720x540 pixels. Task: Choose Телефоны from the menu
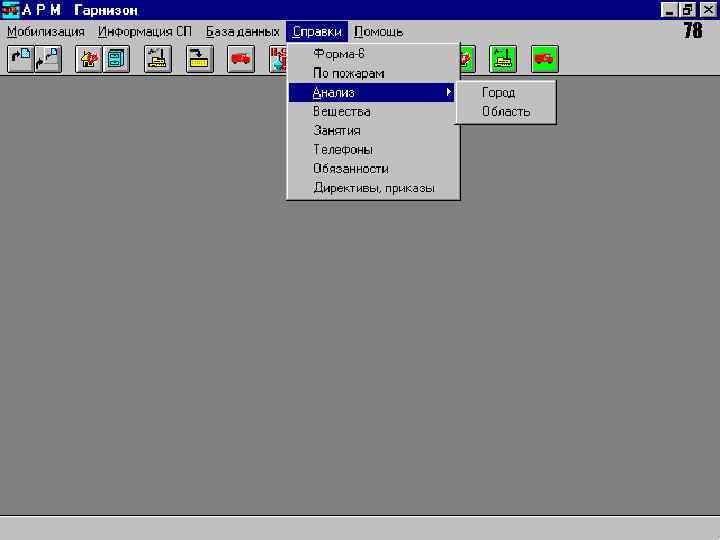(x=371, y=150)
